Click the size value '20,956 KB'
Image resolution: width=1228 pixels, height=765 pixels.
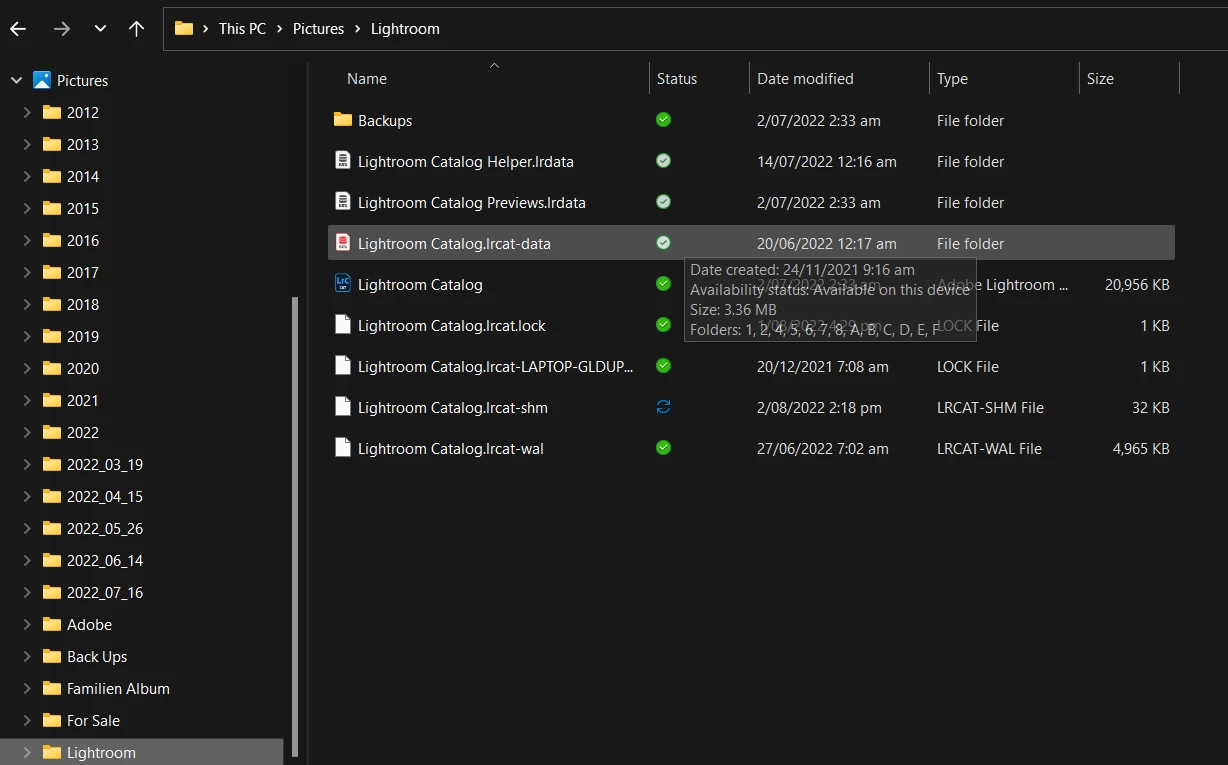[1137, 285]
